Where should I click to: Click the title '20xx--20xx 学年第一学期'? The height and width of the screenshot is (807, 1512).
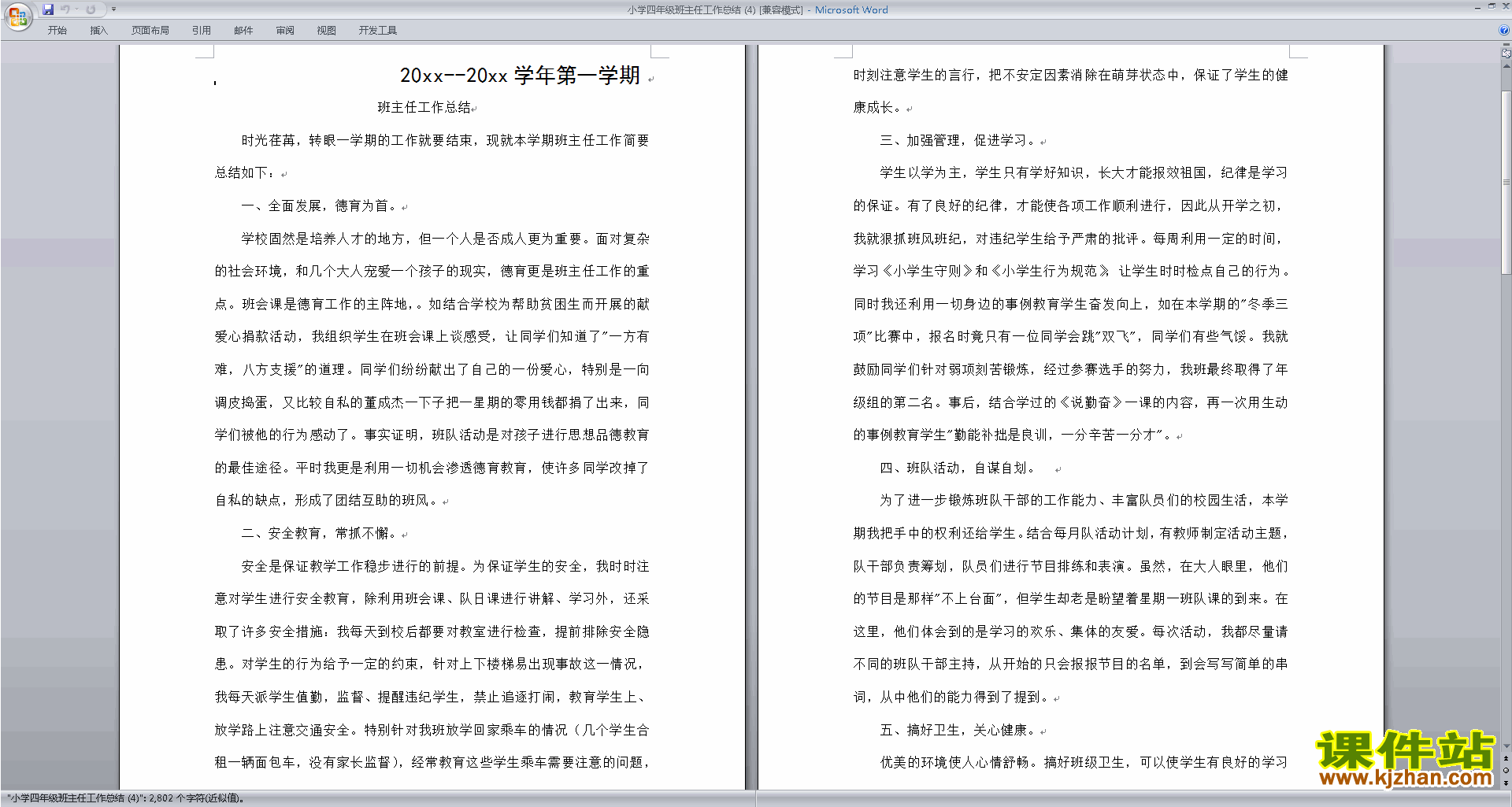[520, 76]
